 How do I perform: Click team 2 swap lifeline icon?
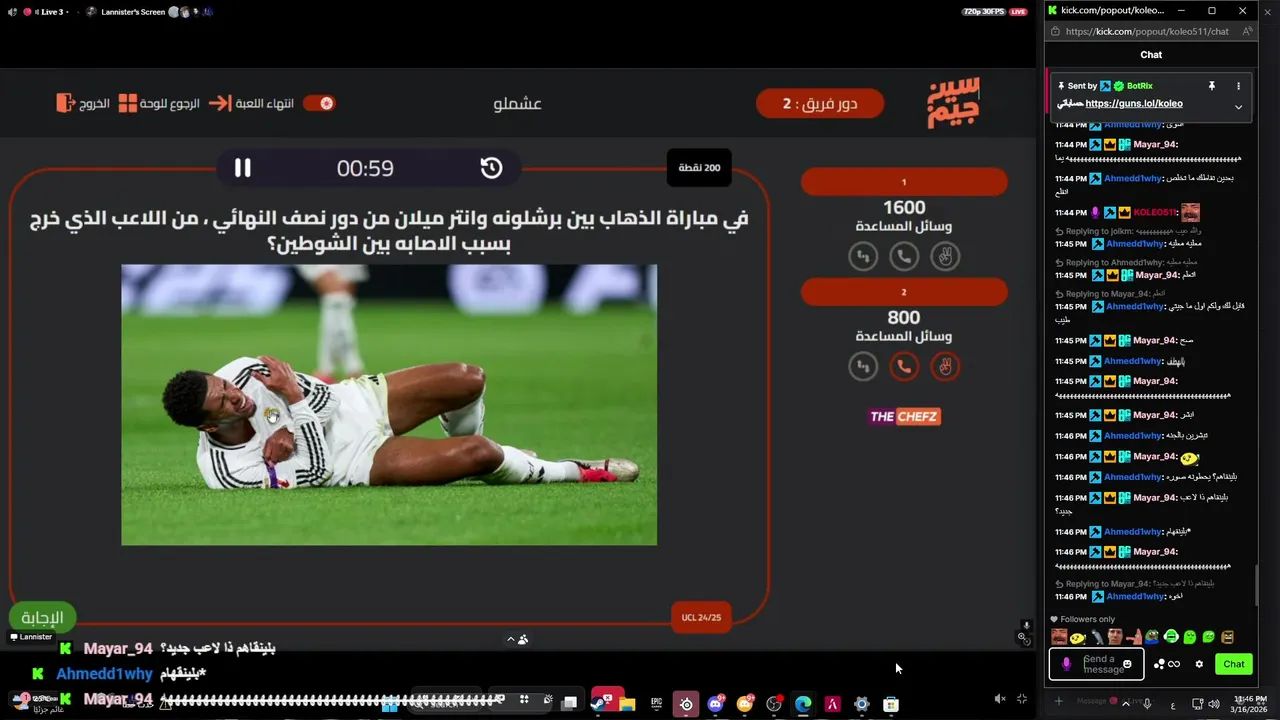click(x=863, y=367)
